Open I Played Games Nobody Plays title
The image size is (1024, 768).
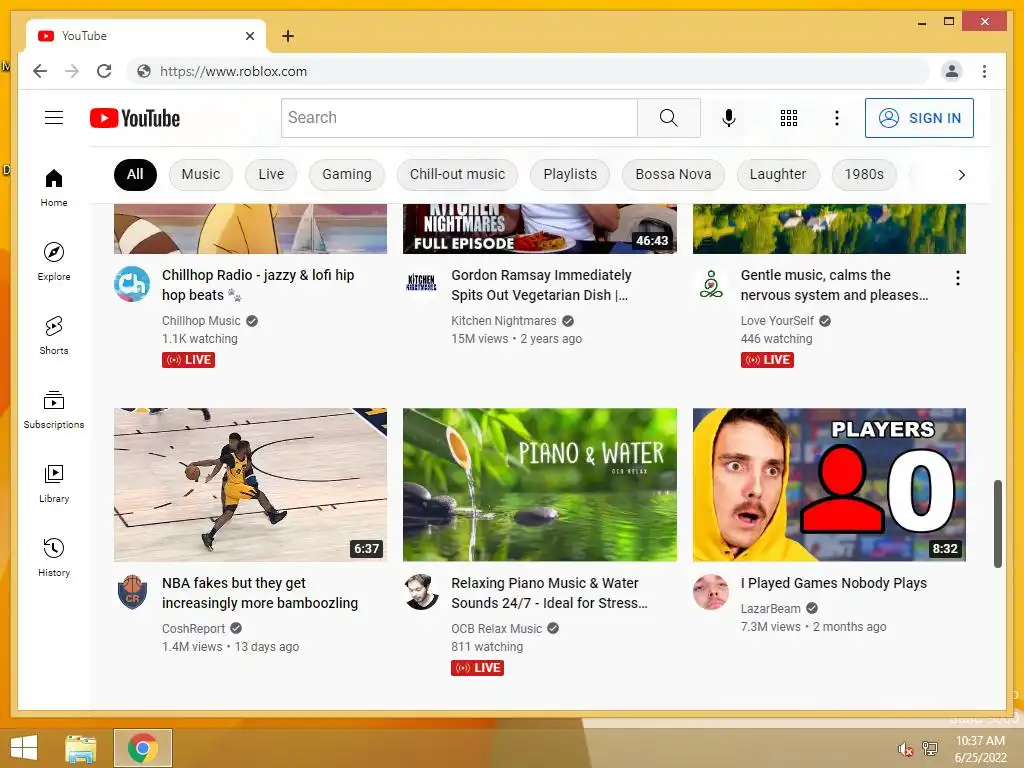pos(833,583)
